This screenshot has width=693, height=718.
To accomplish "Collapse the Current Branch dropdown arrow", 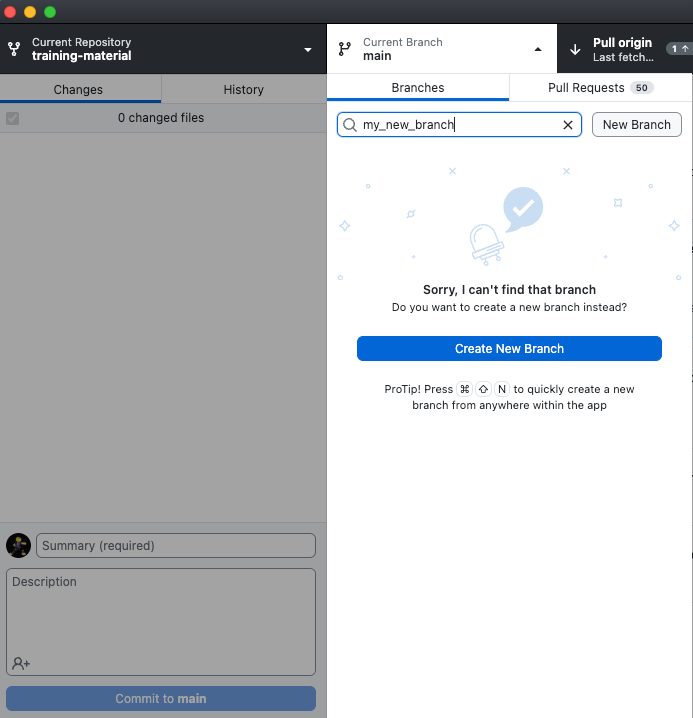I will pos(538,49).
